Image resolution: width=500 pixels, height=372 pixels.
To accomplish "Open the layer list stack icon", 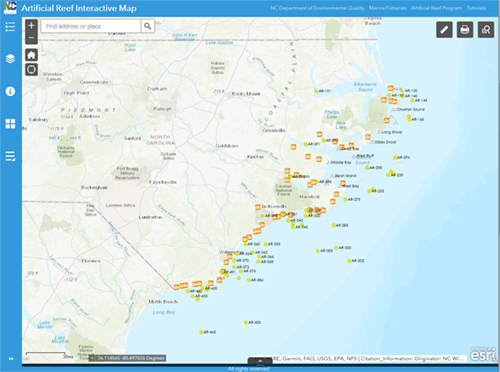I will click(10, 59).
